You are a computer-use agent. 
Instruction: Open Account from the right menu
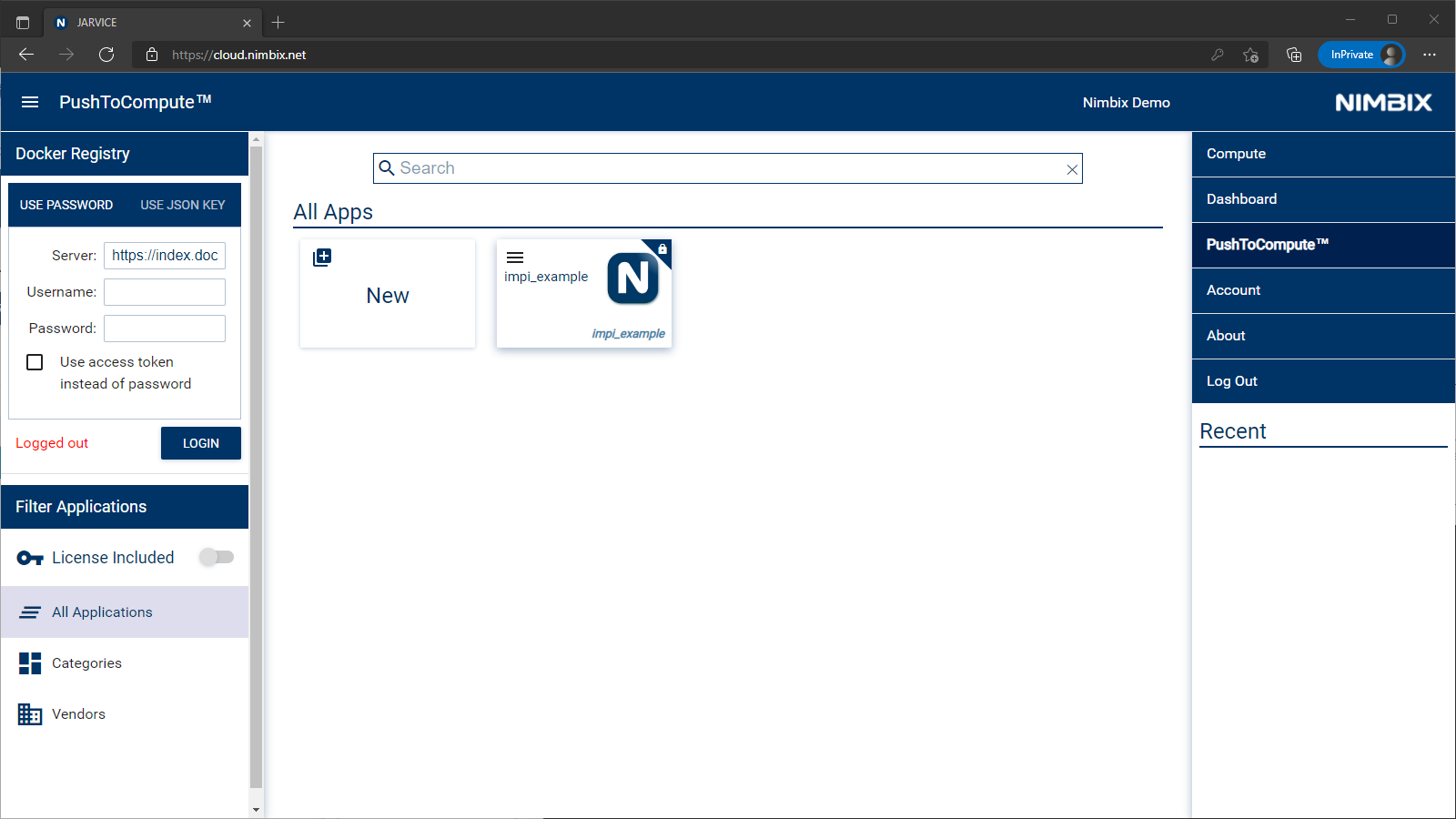click(1323, 290)
